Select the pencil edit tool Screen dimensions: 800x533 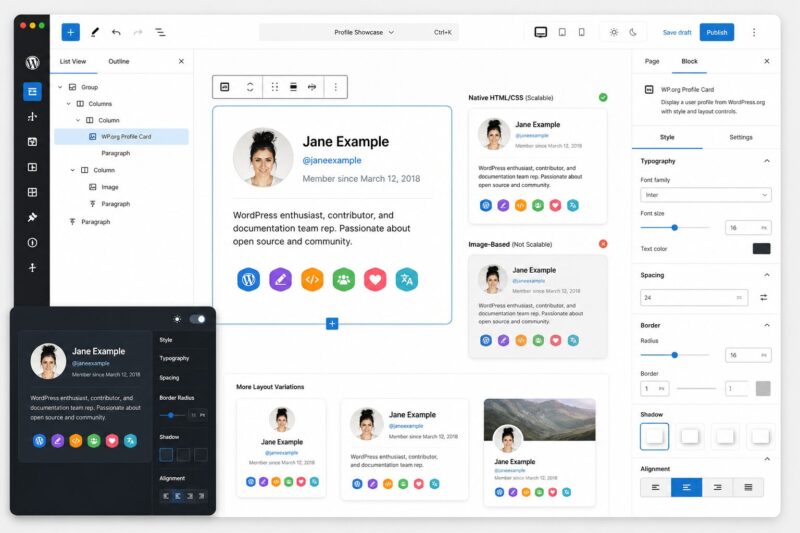point(94,32)
